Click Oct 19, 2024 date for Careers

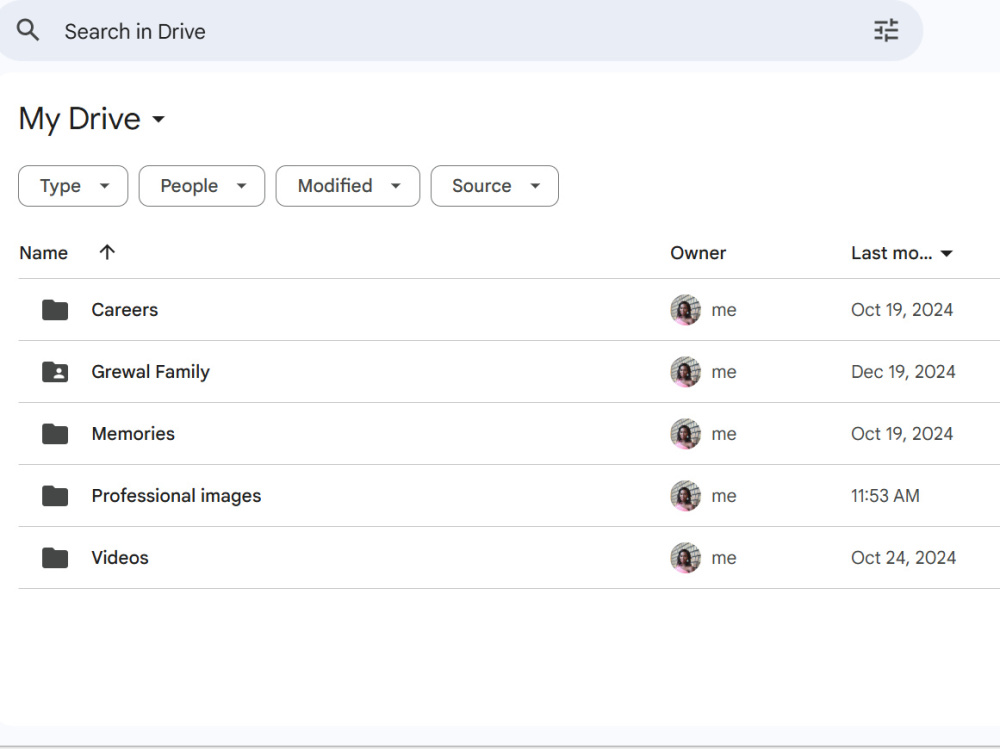pyautogui.click(x=902, y=309)
